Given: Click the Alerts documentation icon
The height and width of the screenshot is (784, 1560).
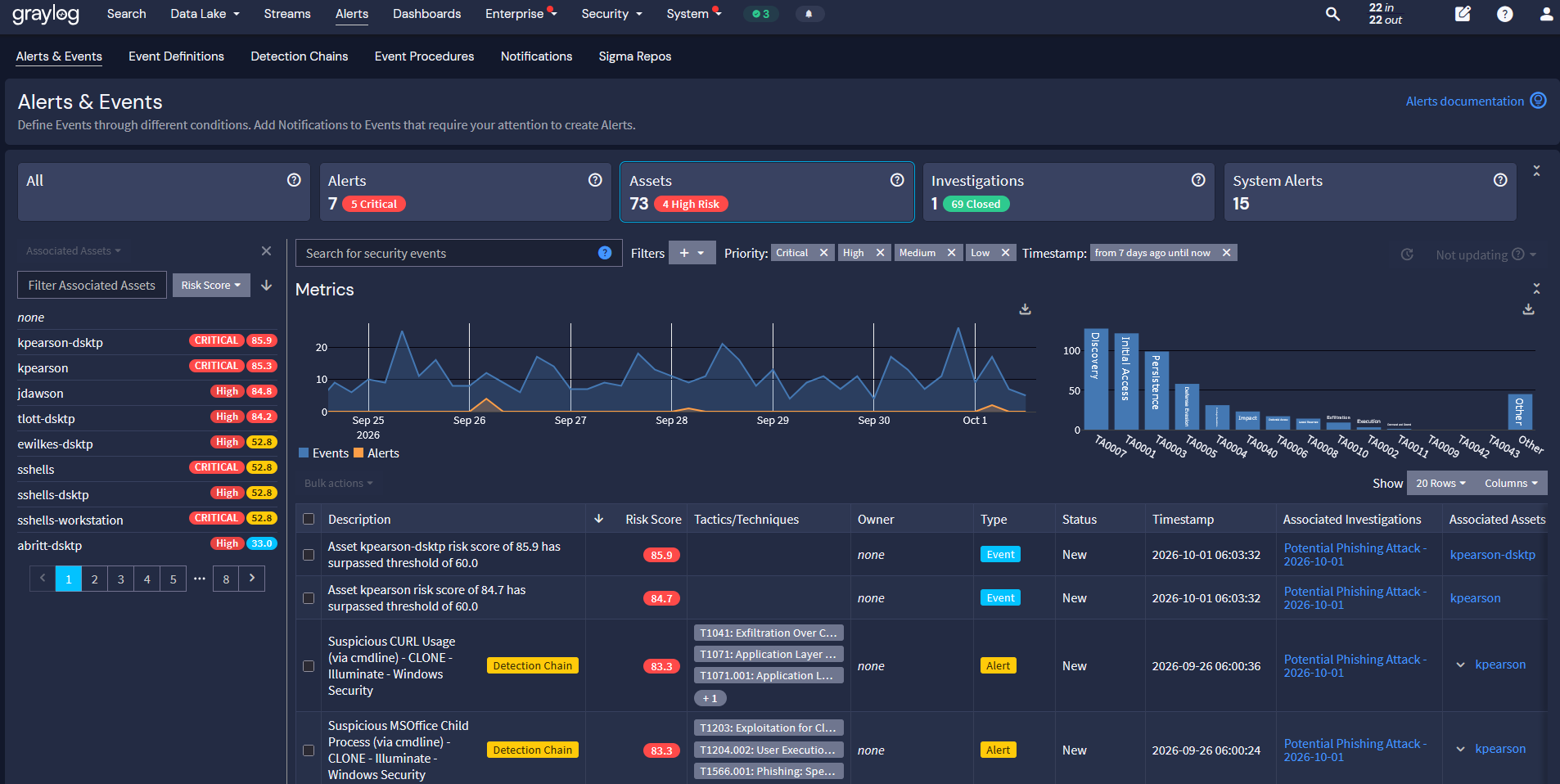Looking at the screenshot, I should coord(1539,101).
